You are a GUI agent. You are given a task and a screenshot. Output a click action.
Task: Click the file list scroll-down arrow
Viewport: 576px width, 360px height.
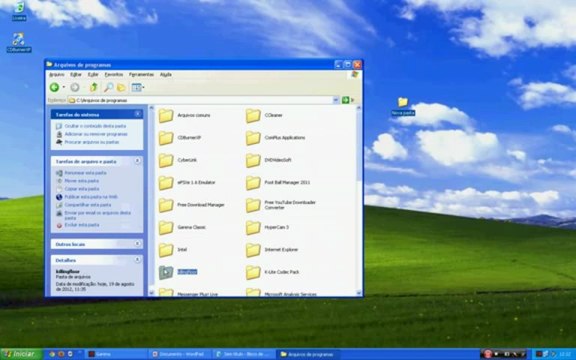(359, 293)
